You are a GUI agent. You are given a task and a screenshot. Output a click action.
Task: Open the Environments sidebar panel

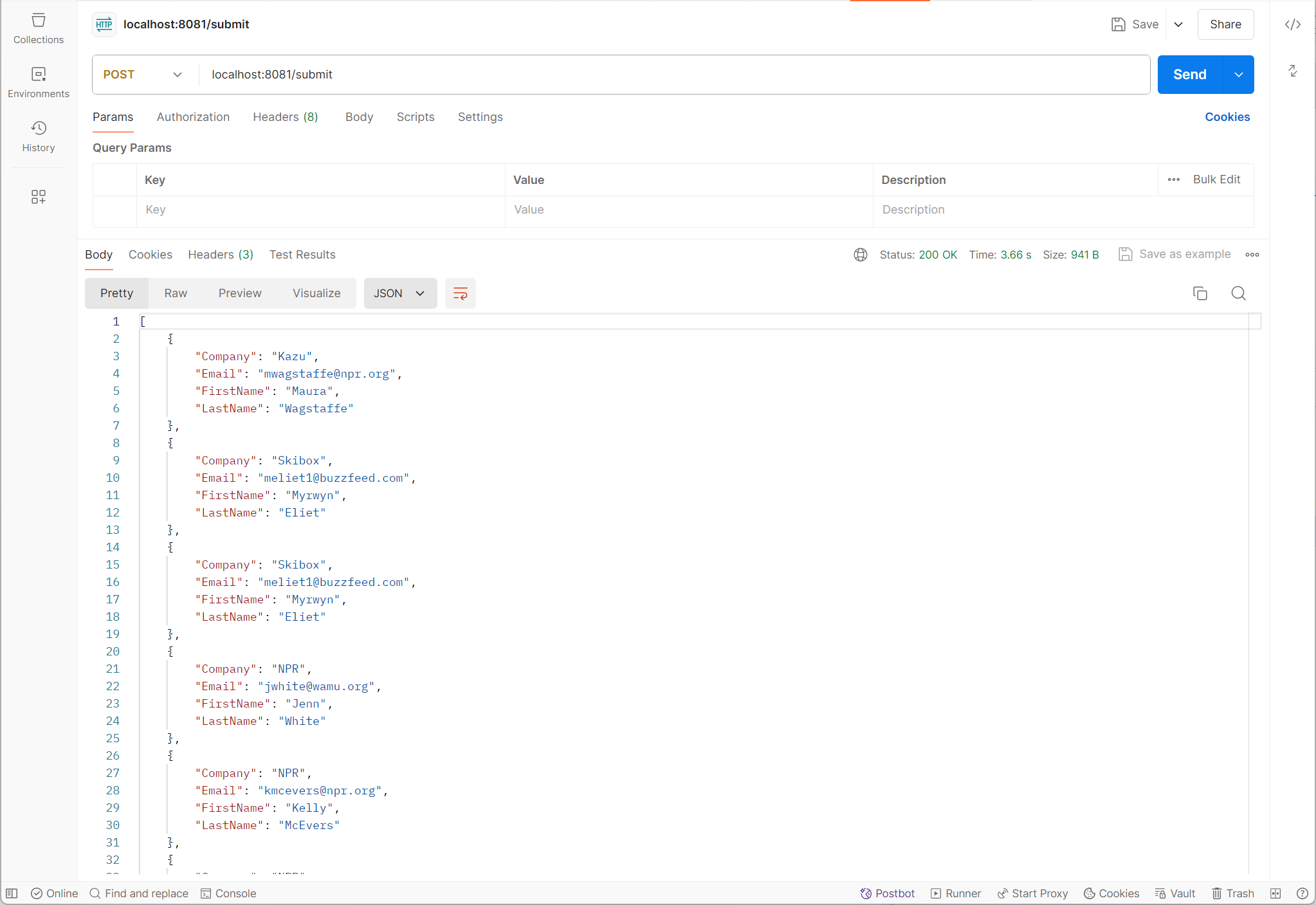pyautogui.click(x=39, y=82)
